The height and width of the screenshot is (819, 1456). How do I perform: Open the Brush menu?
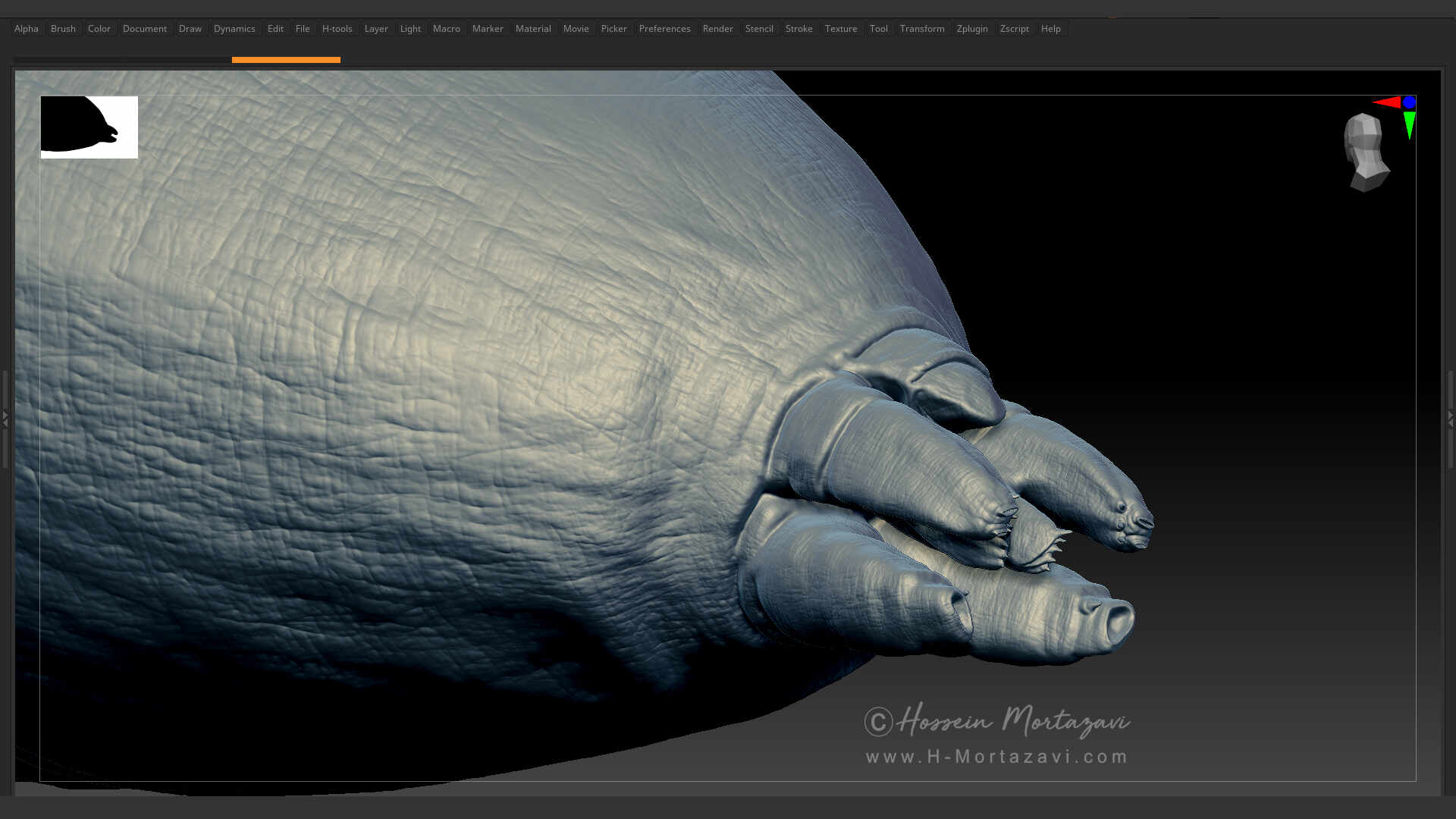coord(63,28)
